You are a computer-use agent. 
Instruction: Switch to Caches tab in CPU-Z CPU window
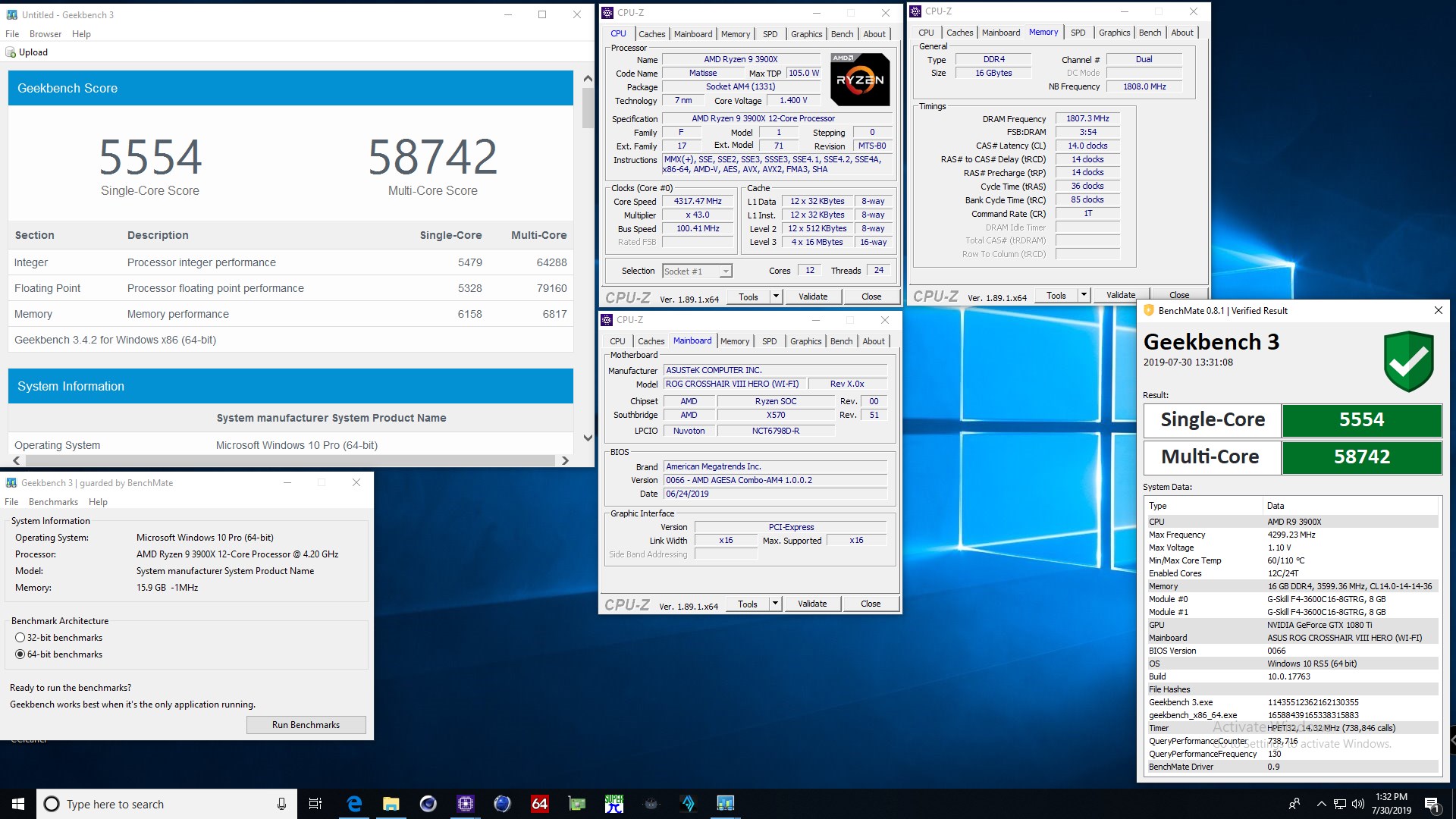point(651,34)
